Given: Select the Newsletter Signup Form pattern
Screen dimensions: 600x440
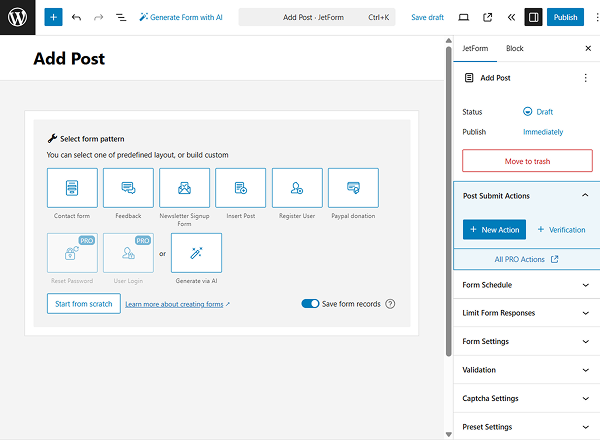Looking at the screenshot, I should [x=184, y=188].
